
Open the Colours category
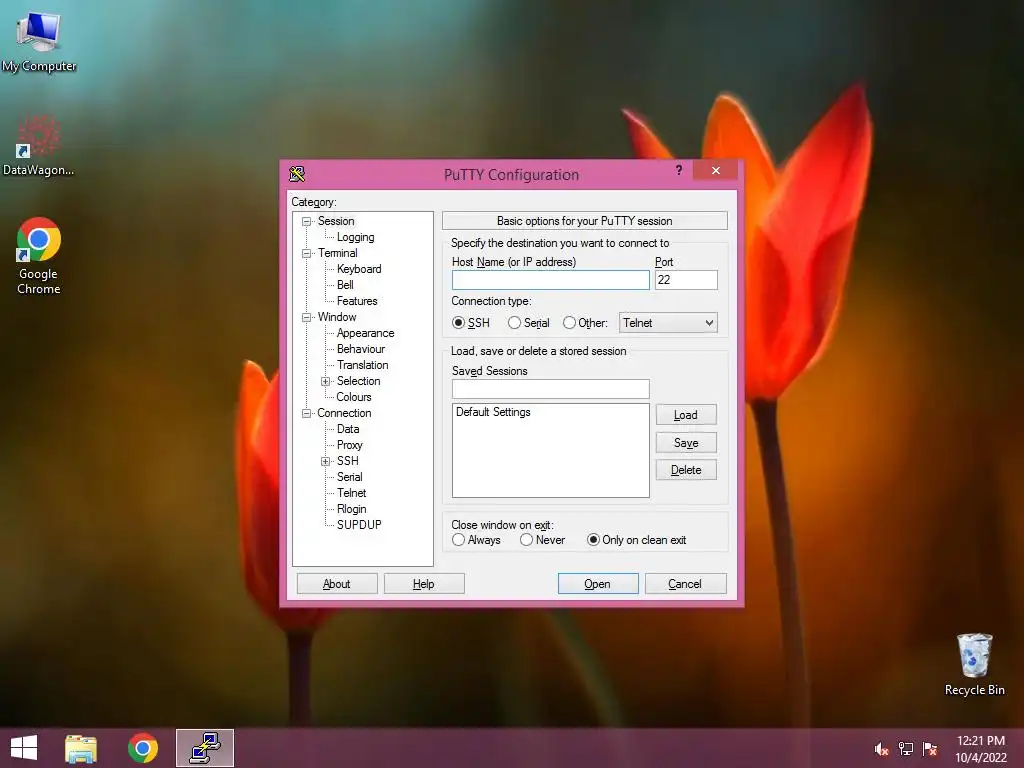(353, 397)
